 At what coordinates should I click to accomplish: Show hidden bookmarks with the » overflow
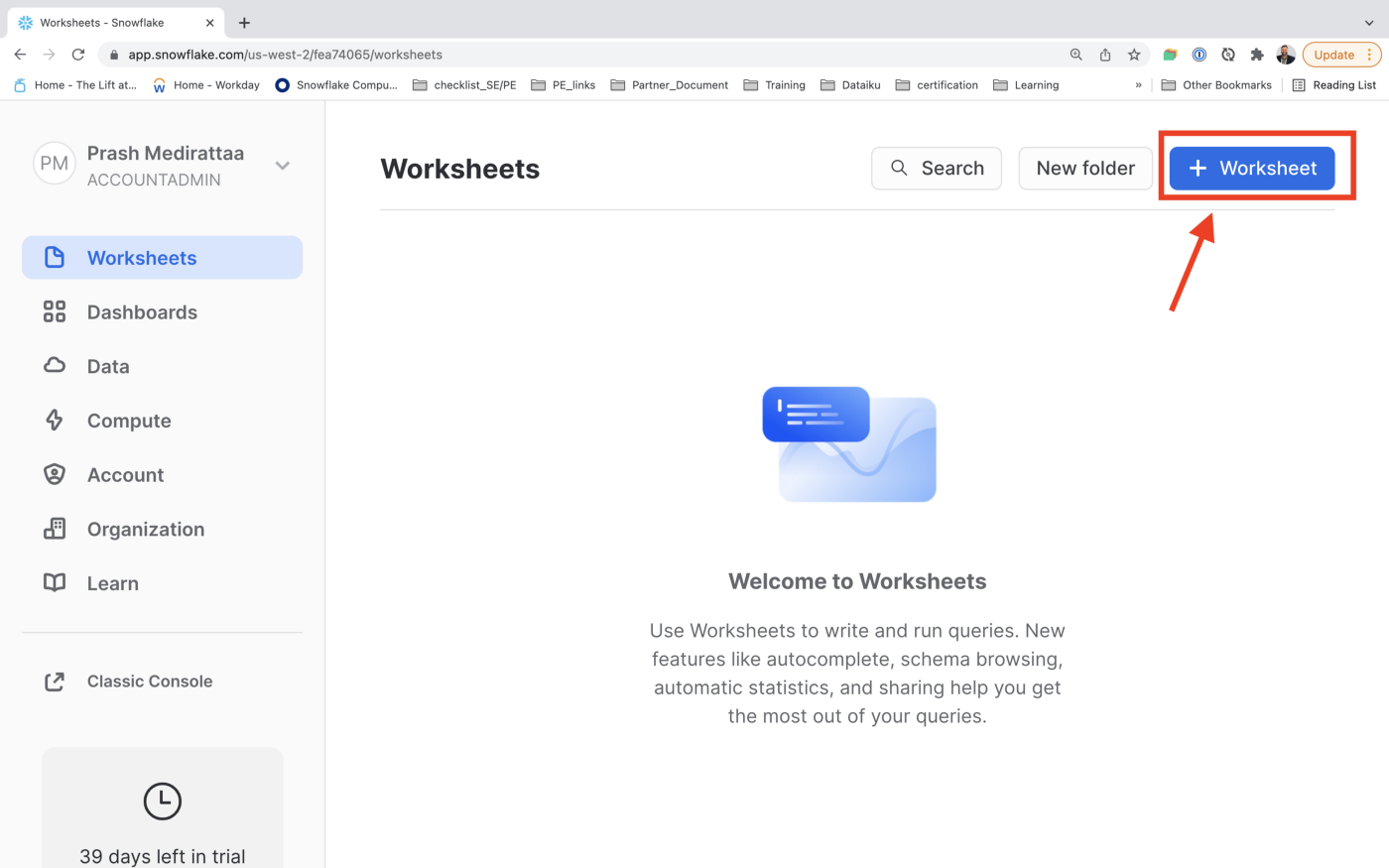(1138, 85)
